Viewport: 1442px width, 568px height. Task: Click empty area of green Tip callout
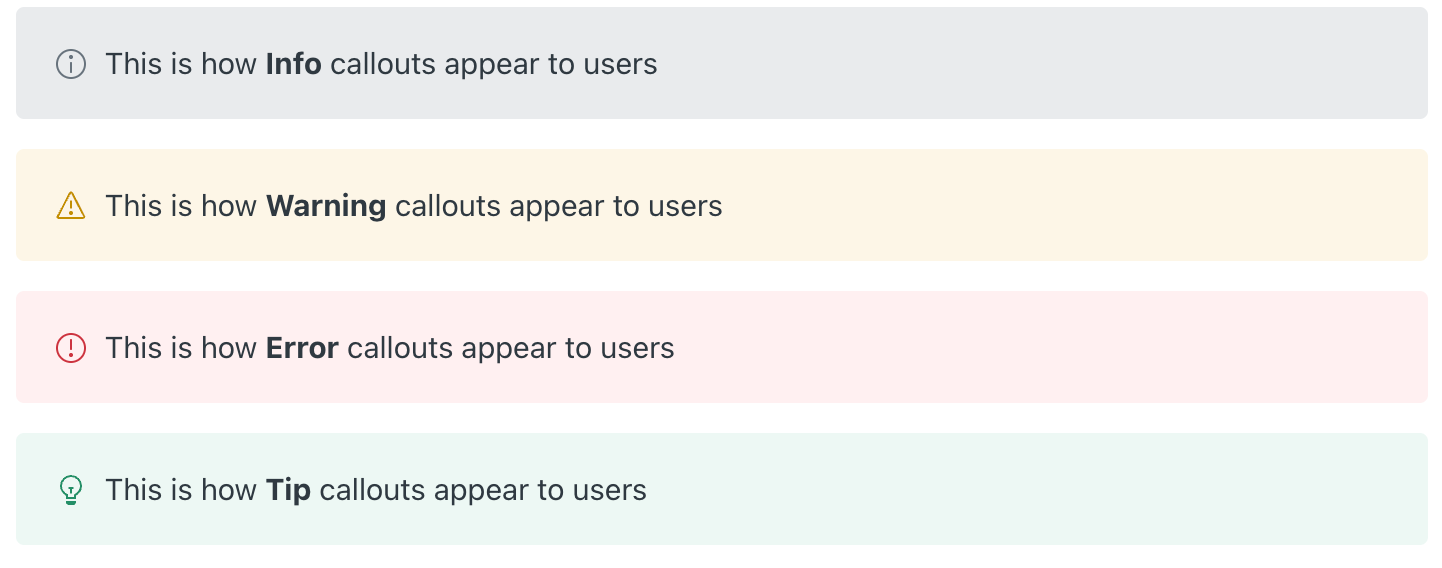coord(1040,490)
